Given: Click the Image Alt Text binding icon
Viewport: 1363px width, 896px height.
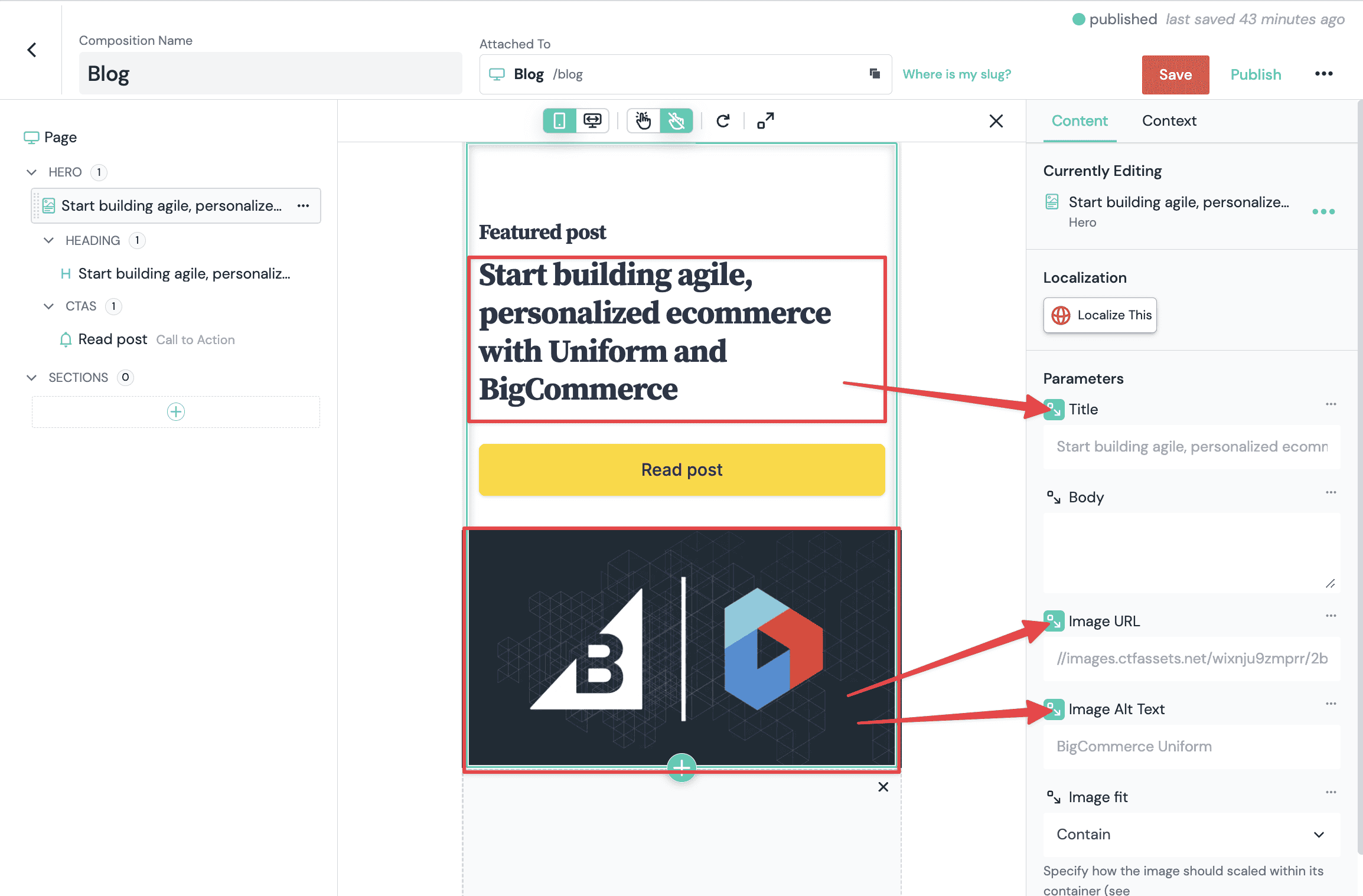Looking at the screenshot, I should click(x=1054, y=709).
